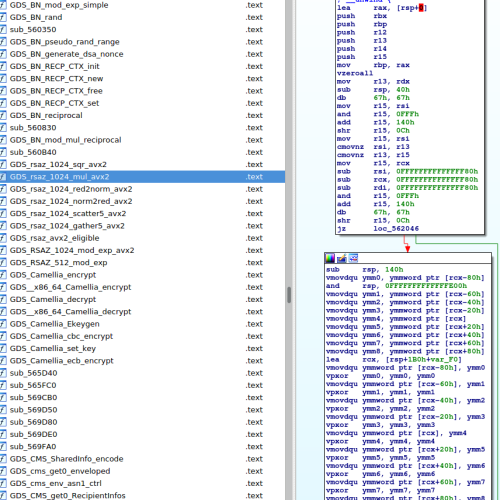This screenshot has width=500, height=500.
Task: Click the 'lea rax, [rsp+0]' instruction
Action: point(382,8)
